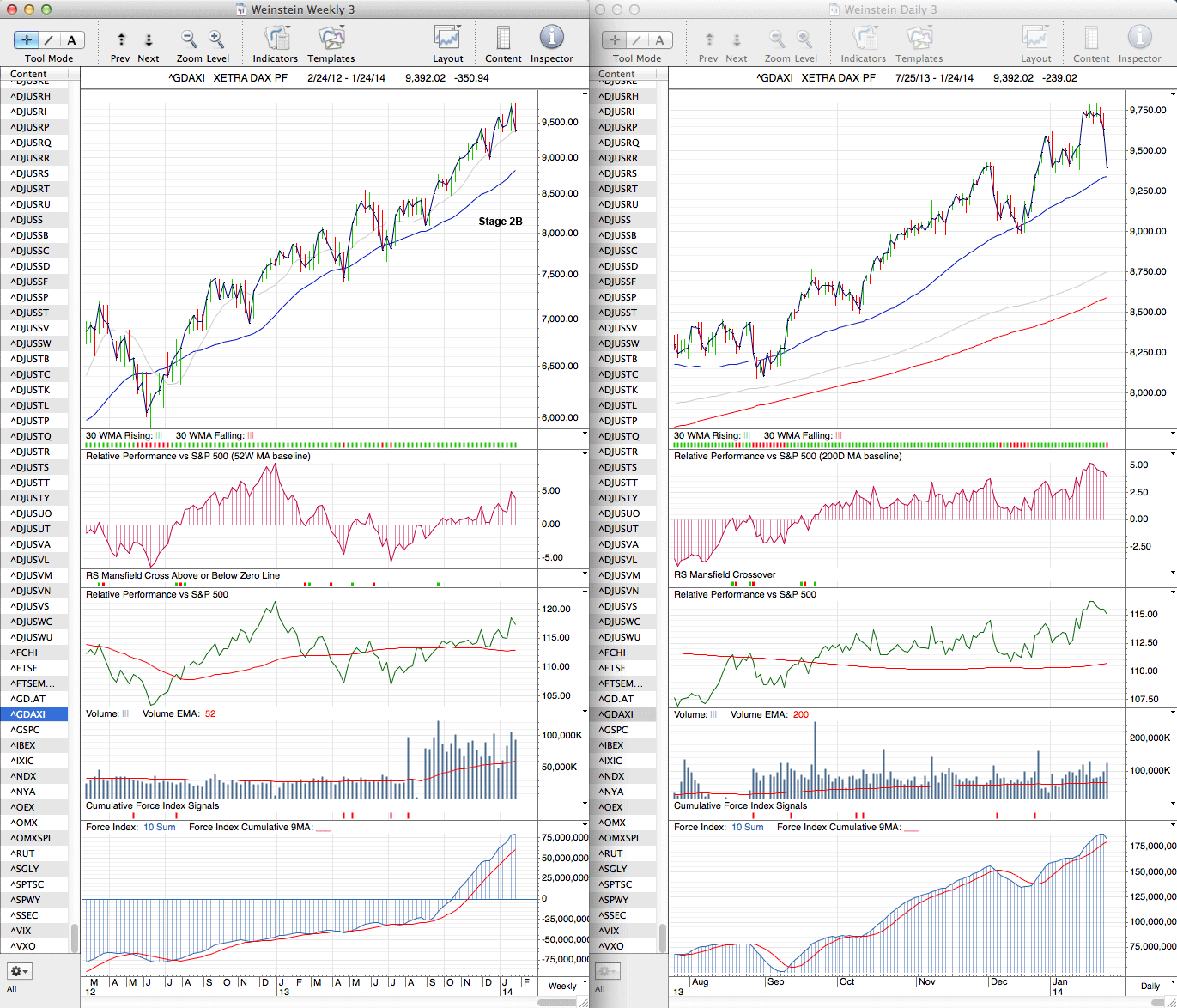Image resolution: width=1177 pixels, height=1008 pixels.
Task: Select ^VXO in the Daily symbol list
Action: (623, 946)
